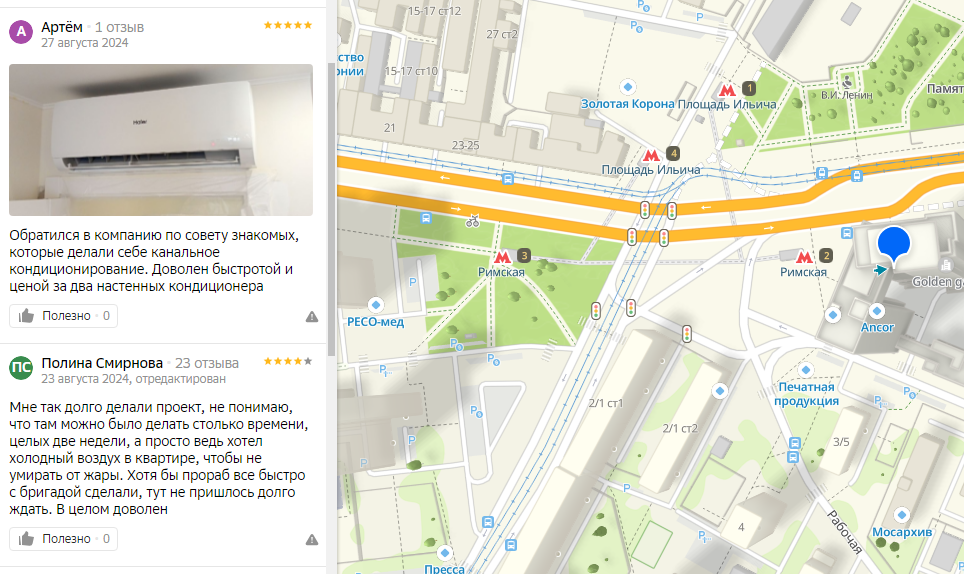The image size is (964, 574).
Task: Report Полина Смирнова's review using the warning icon
Action: coord(312,540)
